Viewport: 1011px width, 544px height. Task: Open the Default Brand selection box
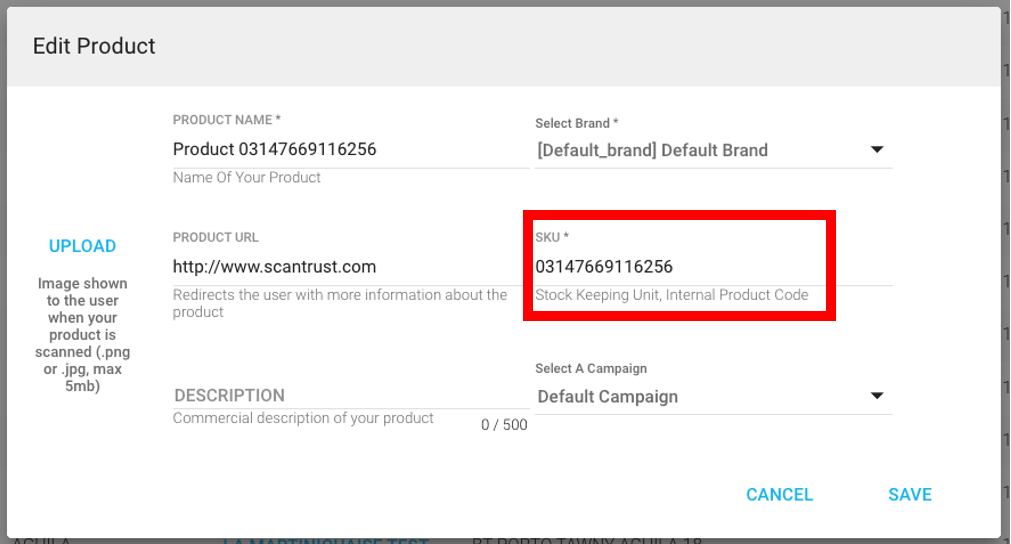coord(700,151)
